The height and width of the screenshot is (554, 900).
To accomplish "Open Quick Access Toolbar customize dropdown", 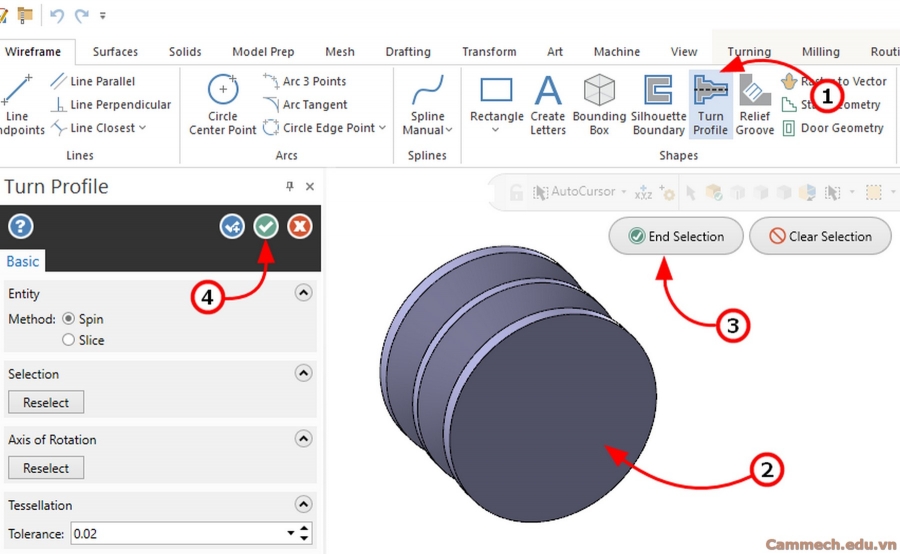I will point(103,16).
